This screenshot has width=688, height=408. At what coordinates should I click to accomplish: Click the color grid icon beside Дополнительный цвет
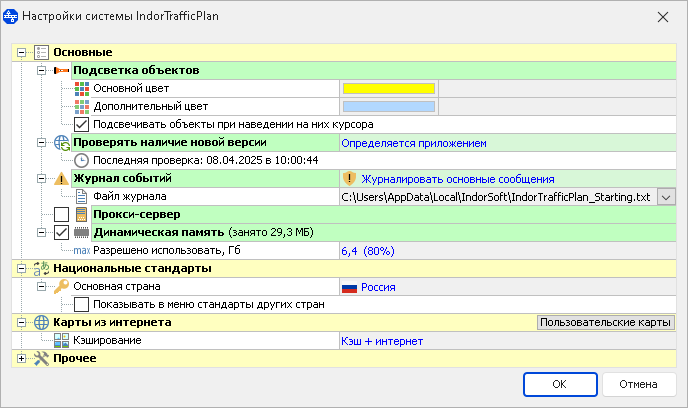pyautogui.click(x=82, y=107)
